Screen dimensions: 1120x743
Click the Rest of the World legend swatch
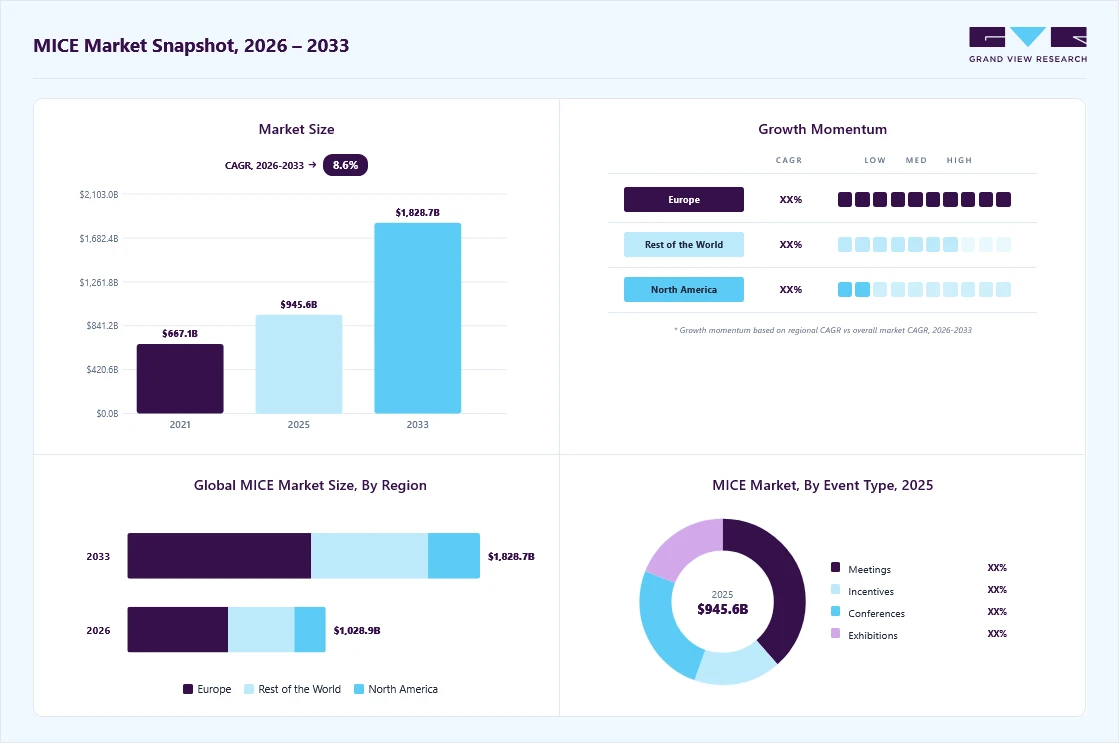(249, 689)
